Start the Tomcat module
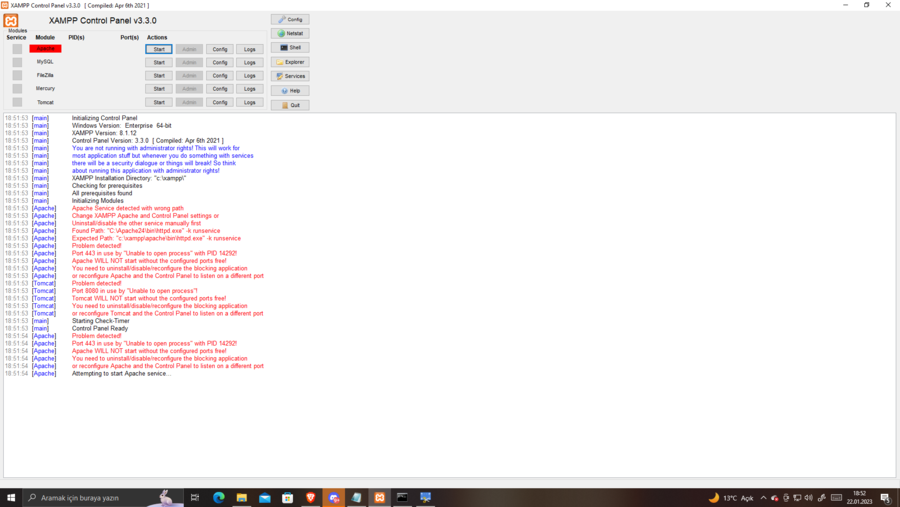900x507 pixels. pos(159,102)
